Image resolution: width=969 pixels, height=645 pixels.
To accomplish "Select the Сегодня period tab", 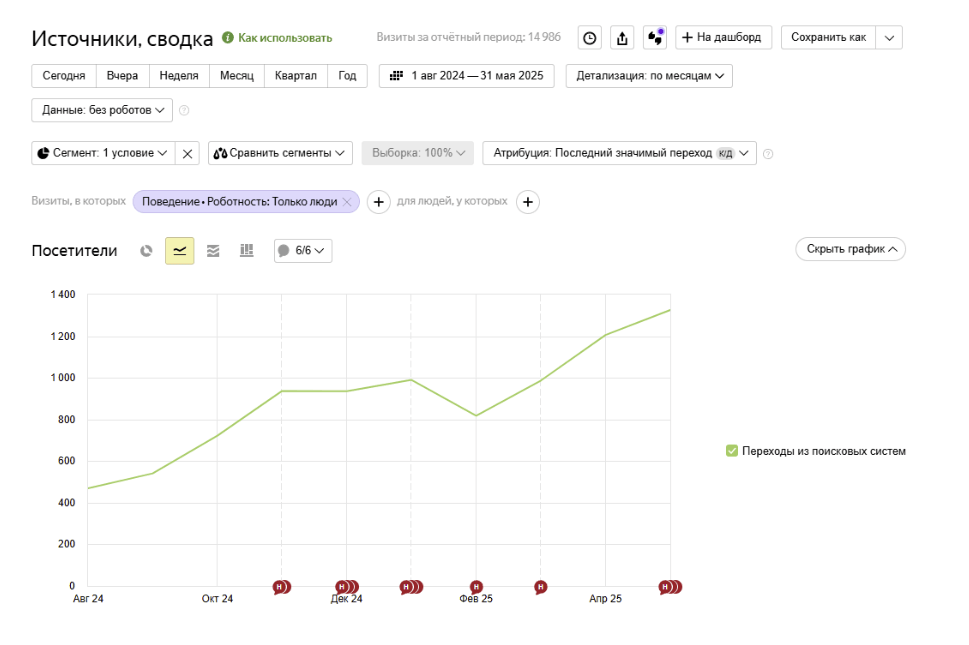I will pos(64,76).
